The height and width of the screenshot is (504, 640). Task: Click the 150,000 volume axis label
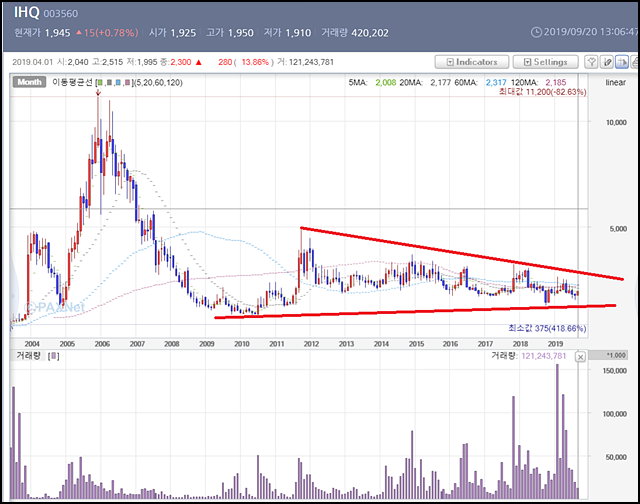pyautogui.click(x=614, y=371)
